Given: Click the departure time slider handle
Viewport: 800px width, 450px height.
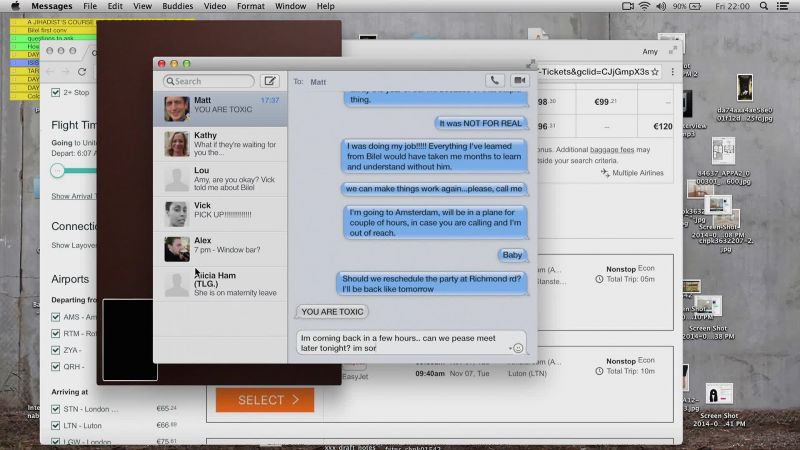Looking at the screenshot, I should point(57,170).
